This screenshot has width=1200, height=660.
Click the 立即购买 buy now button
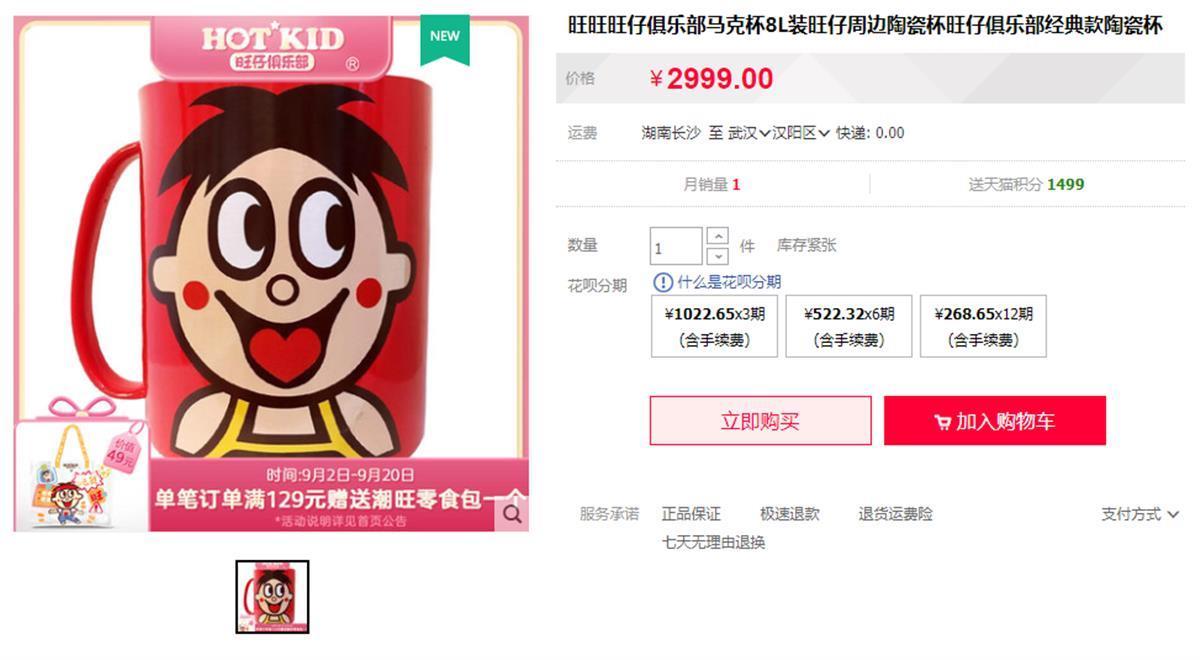click(760, 421)
